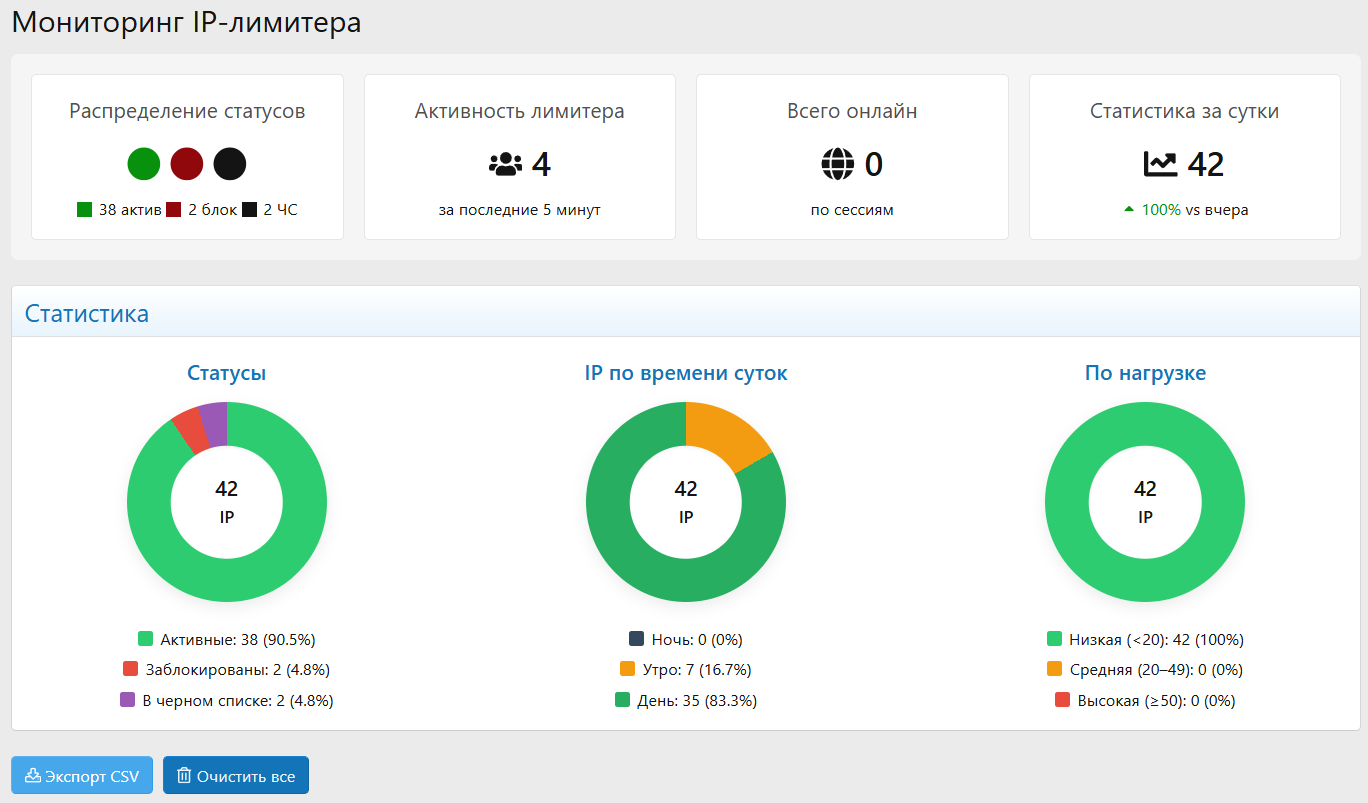The image size is (1368, 803).
Task: Click the green circle in Распределение статусов
Action: (x=143, y=164)
